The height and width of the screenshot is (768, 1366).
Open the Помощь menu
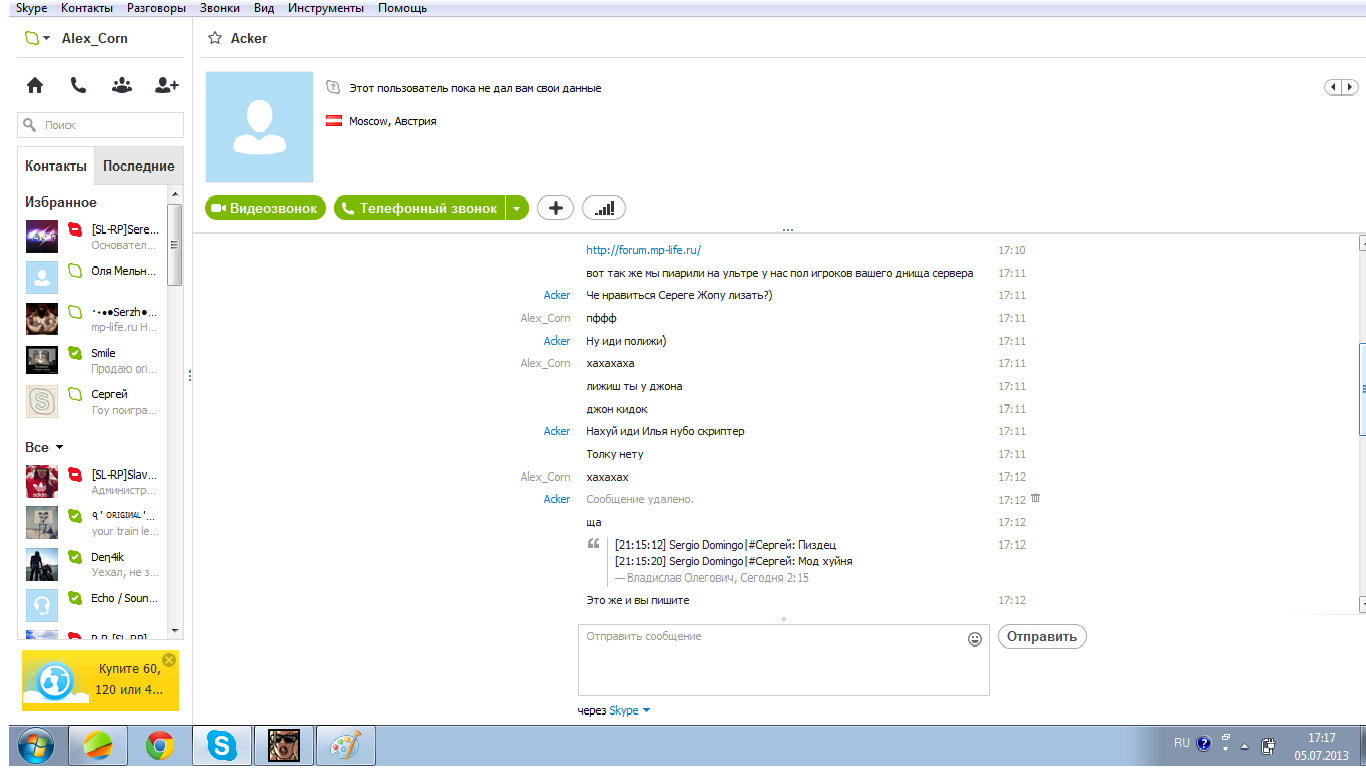[x=402, y=8]
